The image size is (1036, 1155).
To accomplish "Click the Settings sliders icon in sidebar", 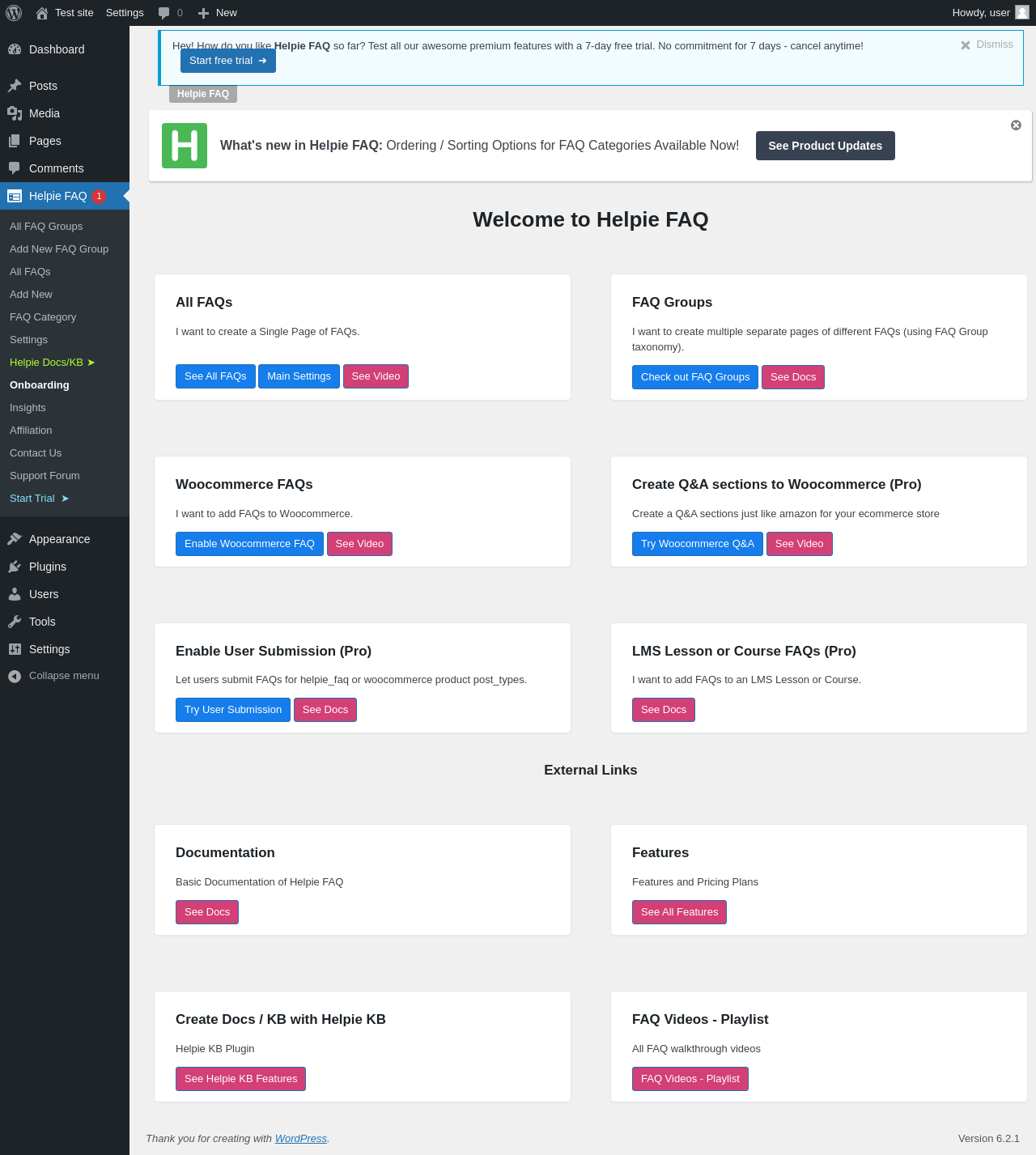I will point(15,649).
